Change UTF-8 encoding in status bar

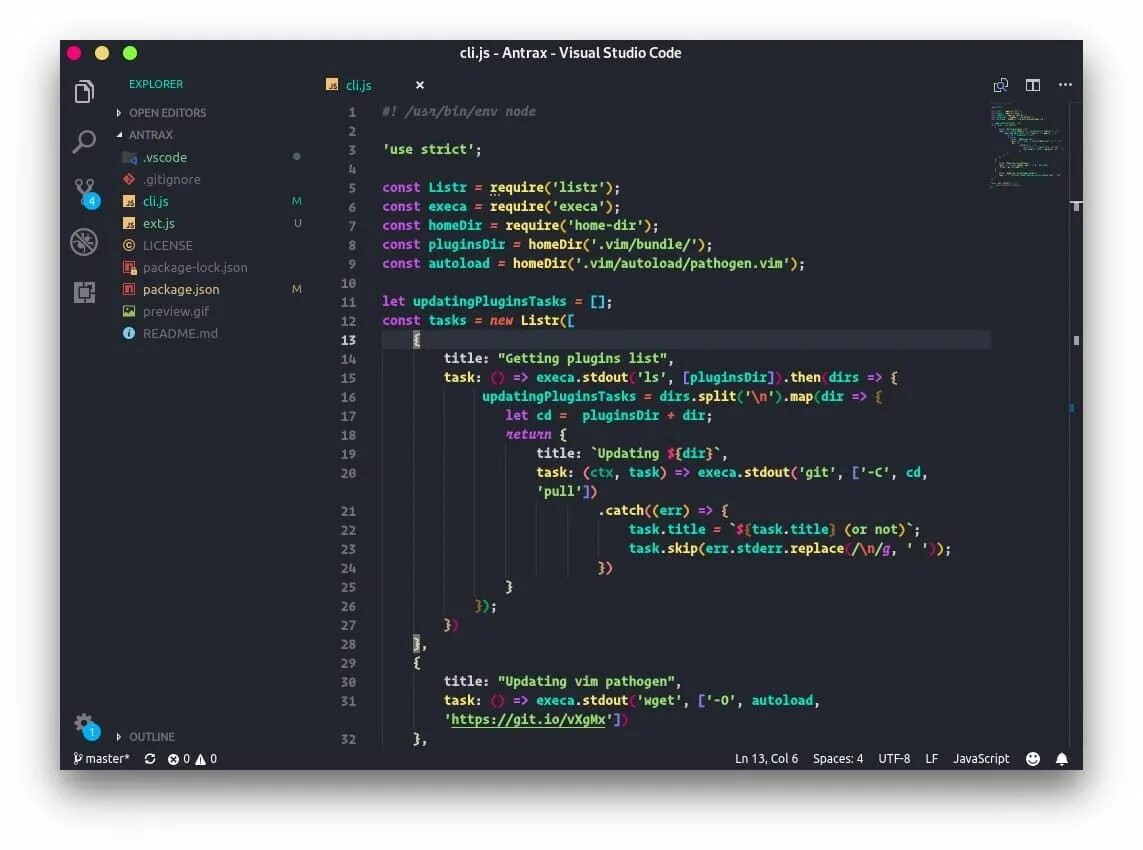click(894, 759)
